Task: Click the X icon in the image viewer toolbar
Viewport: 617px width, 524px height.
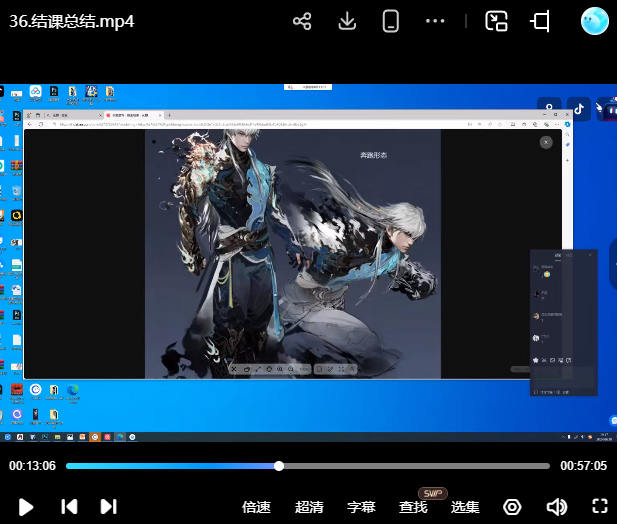Action: (x=234, y=369)
